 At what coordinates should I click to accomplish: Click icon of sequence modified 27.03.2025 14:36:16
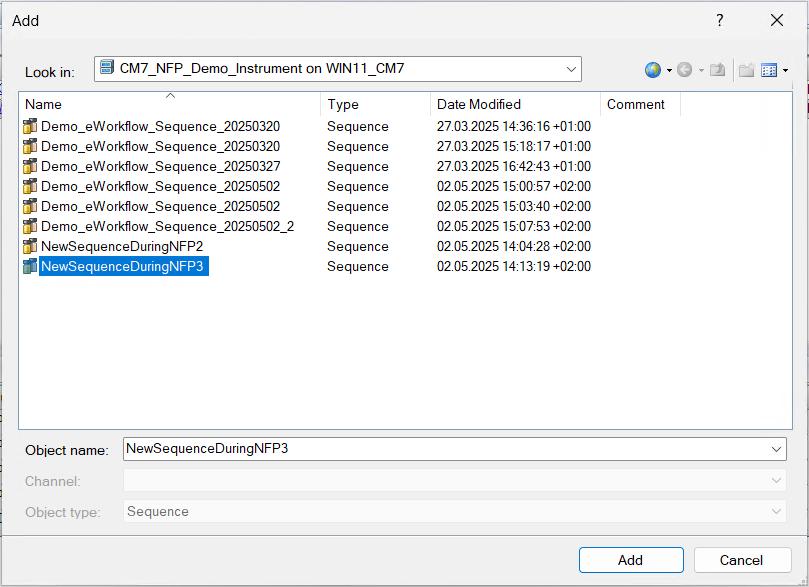(30, 126)
